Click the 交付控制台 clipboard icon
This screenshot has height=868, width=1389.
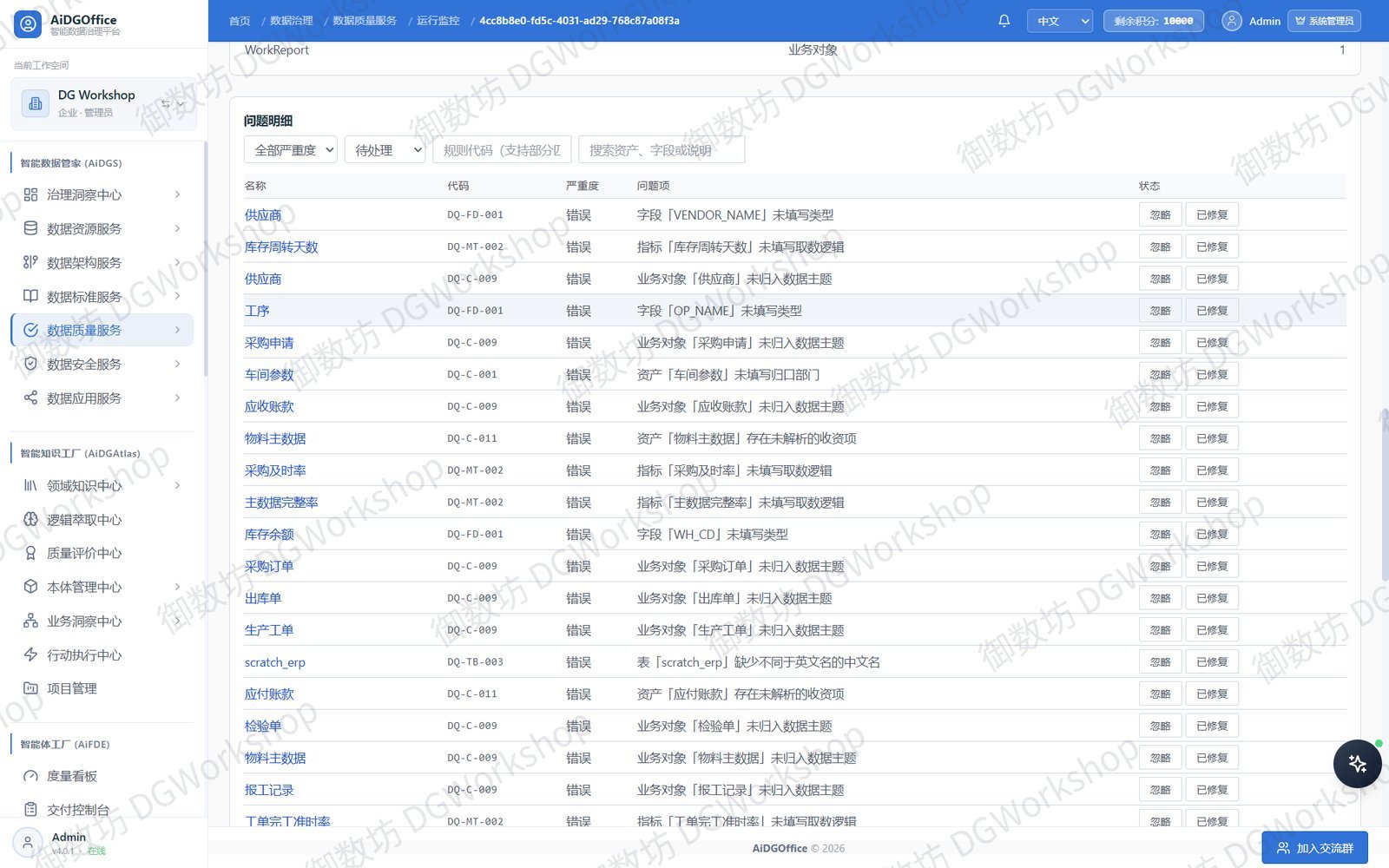point(30,810)
